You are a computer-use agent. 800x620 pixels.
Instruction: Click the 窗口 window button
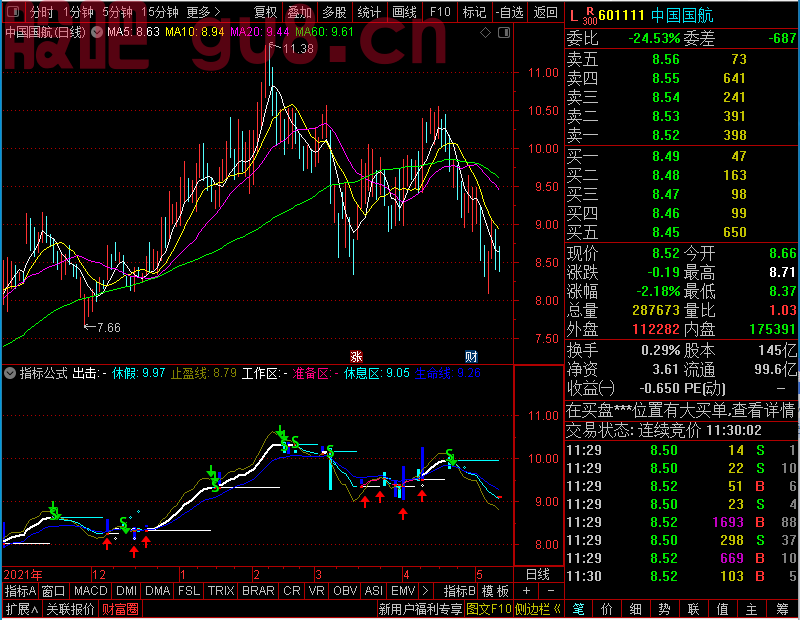(54, 591)
